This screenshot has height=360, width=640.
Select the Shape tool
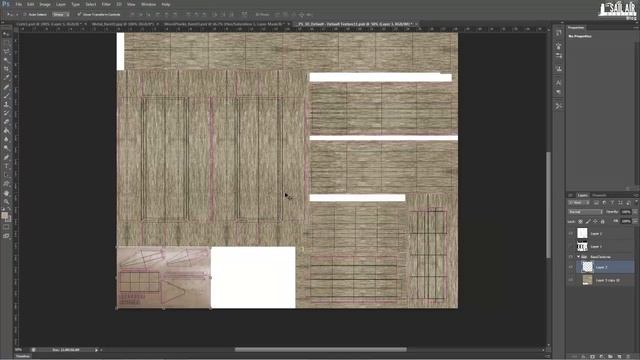click(6, 184)
